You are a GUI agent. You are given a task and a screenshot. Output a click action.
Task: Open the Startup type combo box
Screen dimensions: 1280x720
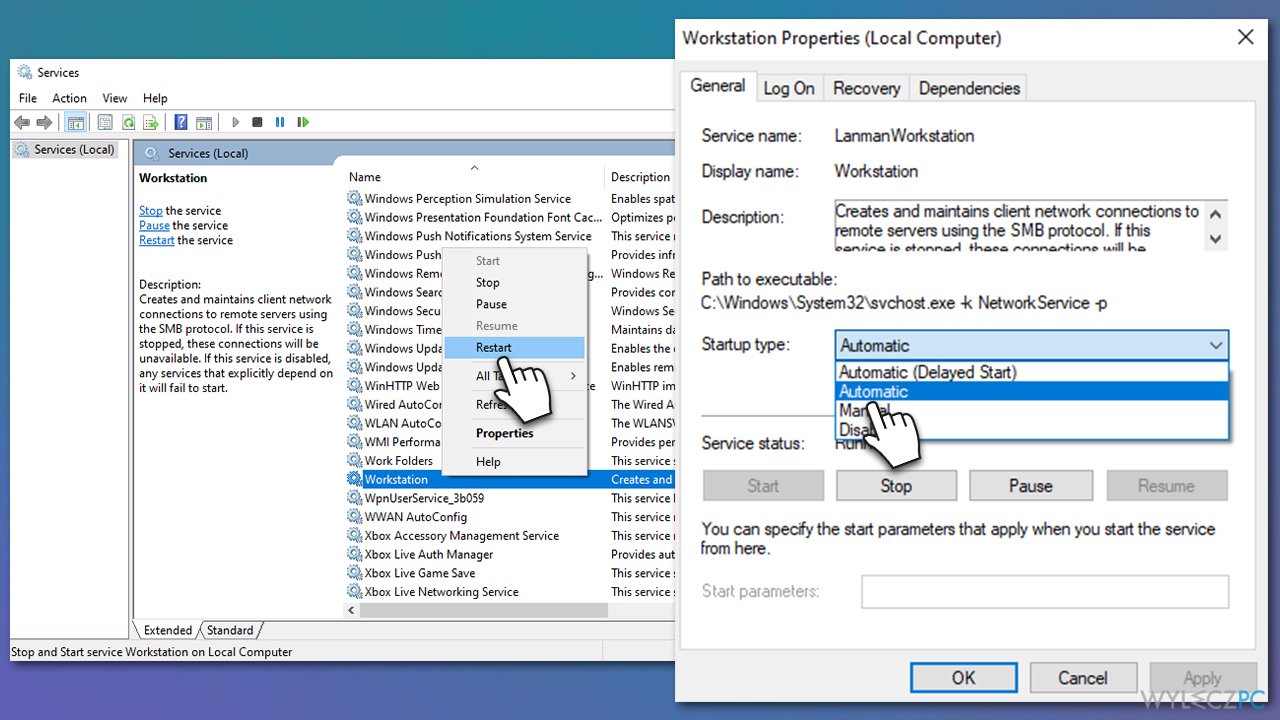coord(1031,345)
